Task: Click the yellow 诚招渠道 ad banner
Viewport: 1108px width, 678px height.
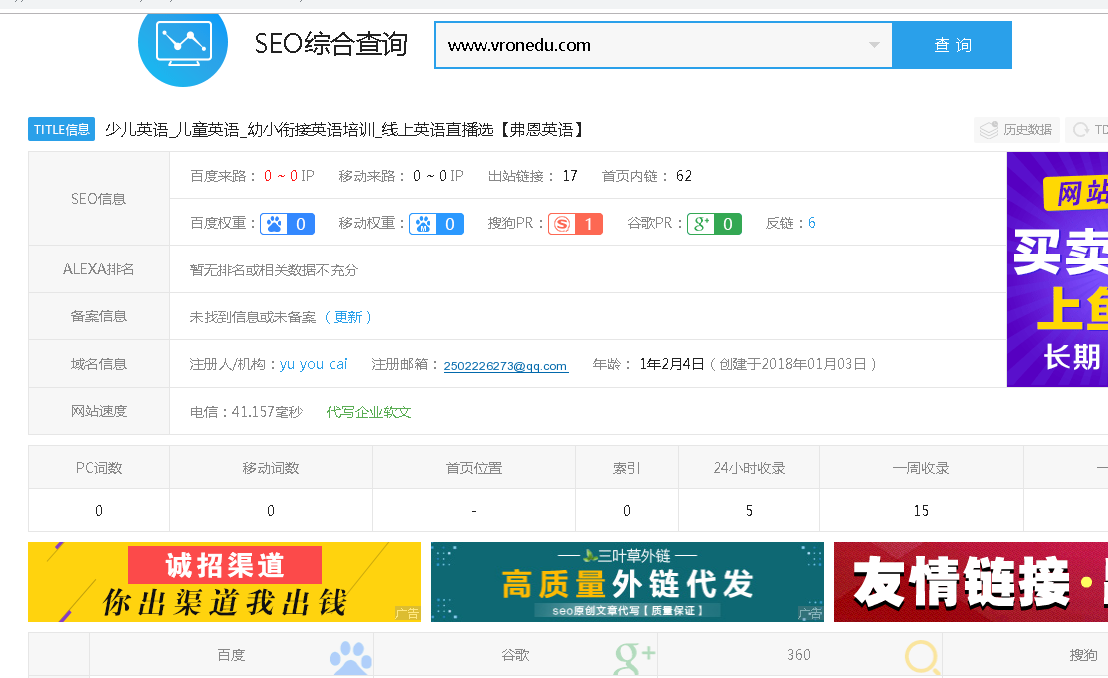Action: (x=224, y=582)
